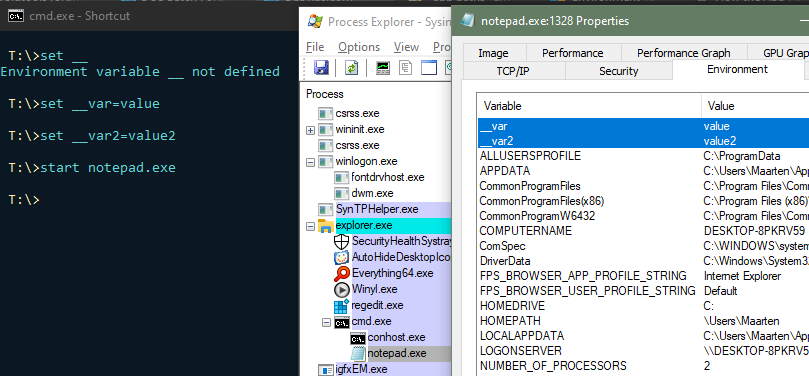Select the Environment tab
Image resolution: width=809 pixels, height=376 pixels.
pos(737,70)
